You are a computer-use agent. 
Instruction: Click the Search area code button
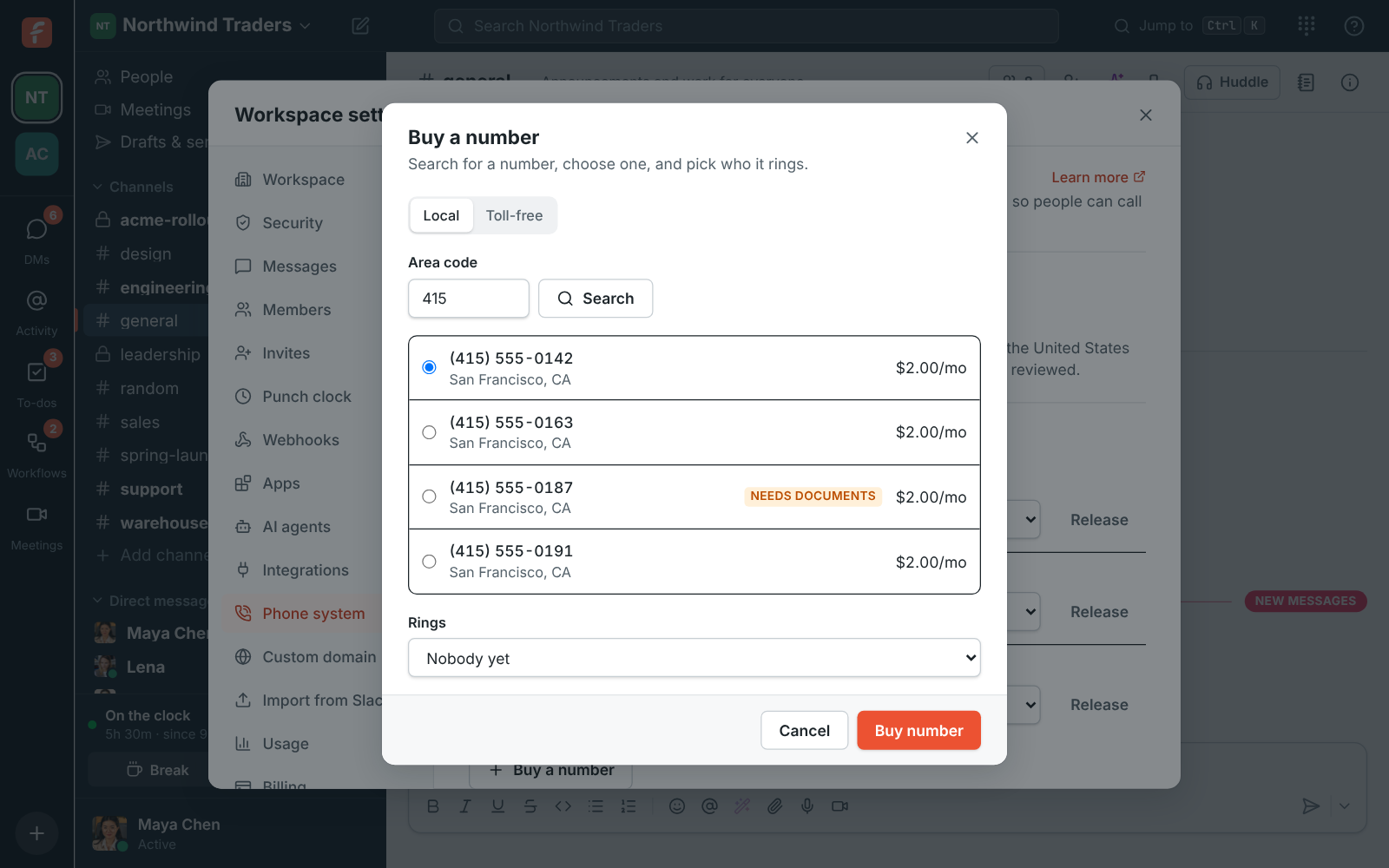[596, 299]
